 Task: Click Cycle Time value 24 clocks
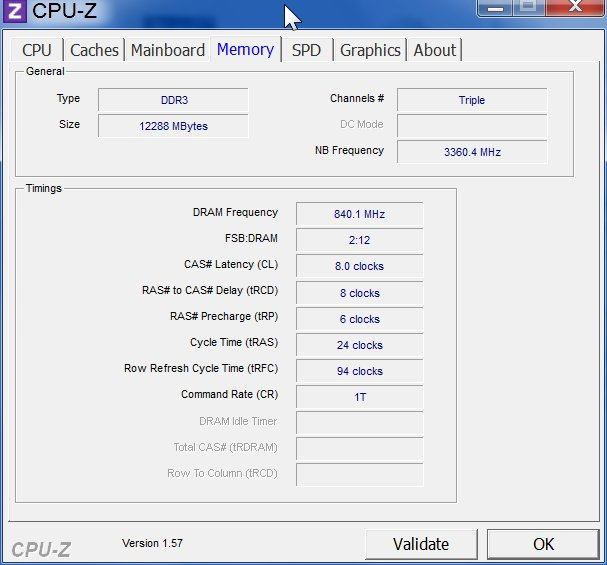(x=359, y=345)
